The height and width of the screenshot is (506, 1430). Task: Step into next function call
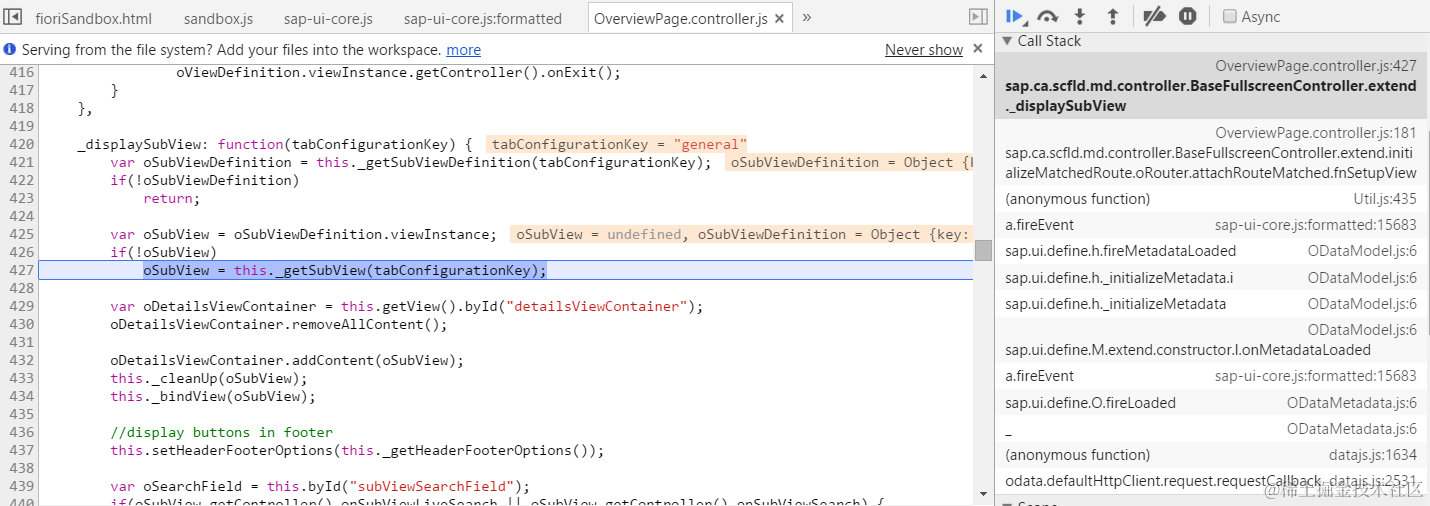tap(1080, 16)
